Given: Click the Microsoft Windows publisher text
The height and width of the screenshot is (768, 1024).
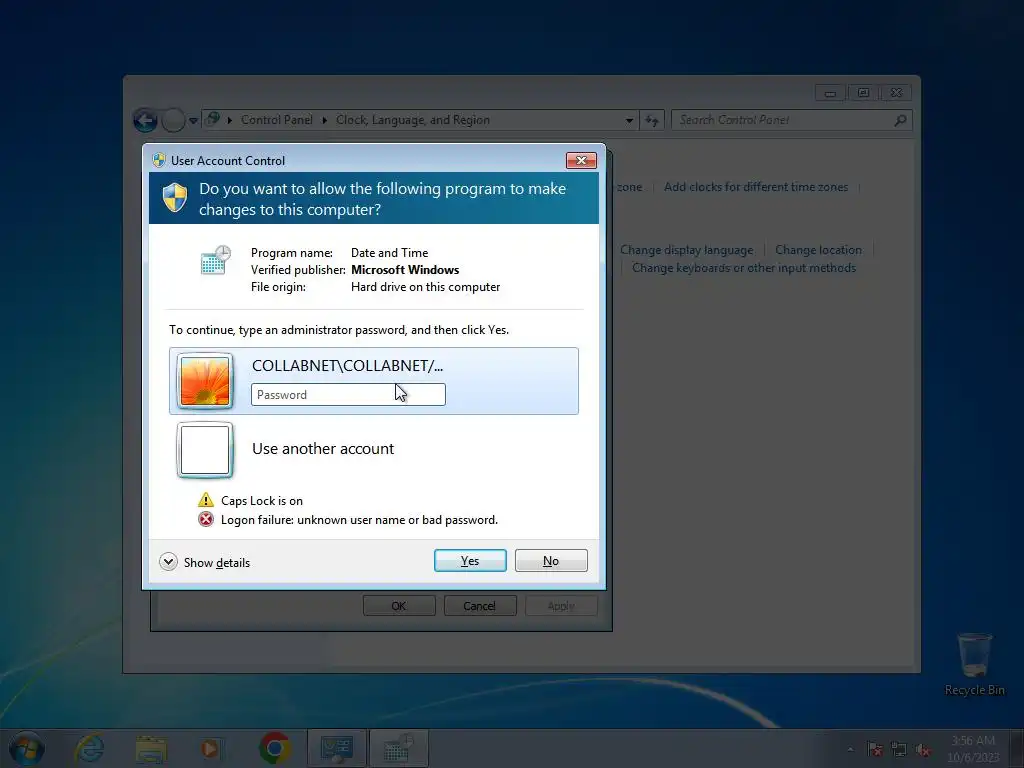Looking at the screenshot, I should click(405, 270).
